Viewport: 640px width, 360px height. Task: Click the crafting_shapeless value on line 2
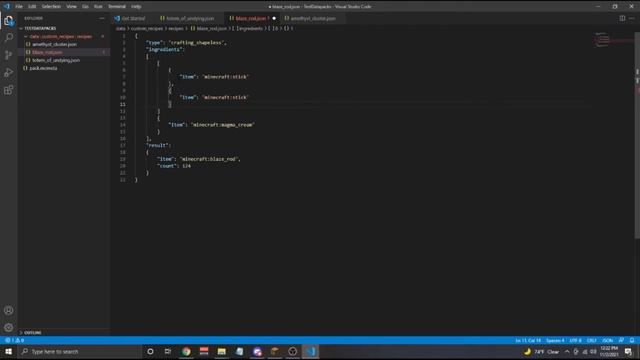(196, 42)
